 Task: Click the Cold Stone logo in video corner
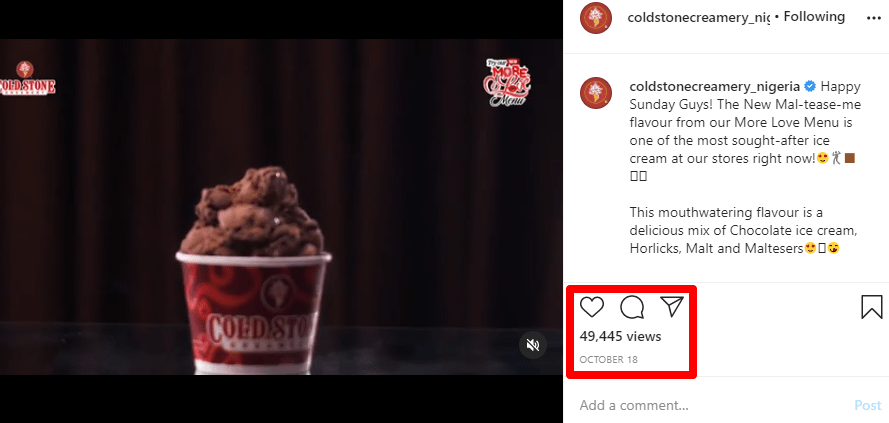pyautogui.click(x=27, y=78)
